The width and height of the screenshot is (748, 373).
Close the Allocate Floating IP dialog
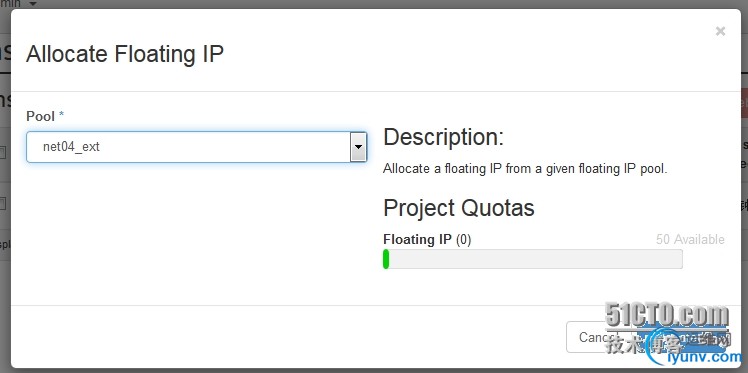coord(720,31)
